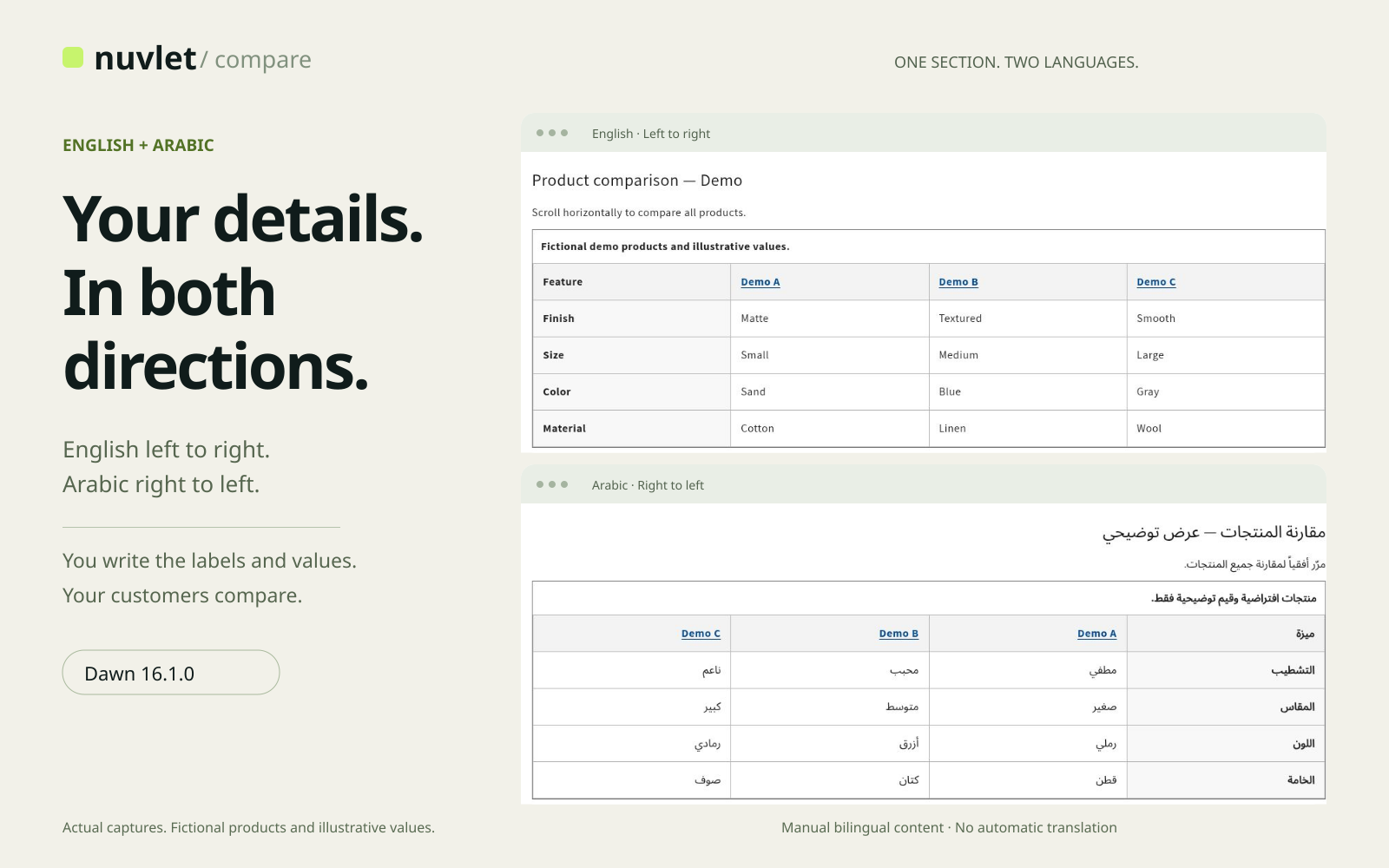This screenshot has height=868, width=1389.
Task: Open Demo B link in English table
Action: [x=958, y=282]
